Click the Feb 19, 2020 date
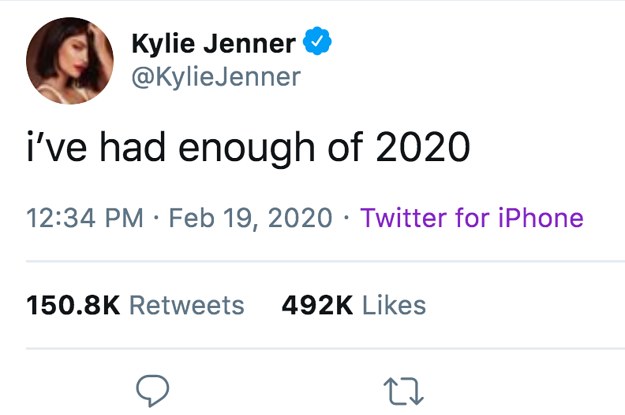The width and height of the screenshot is (625, 415). [250, 218]
